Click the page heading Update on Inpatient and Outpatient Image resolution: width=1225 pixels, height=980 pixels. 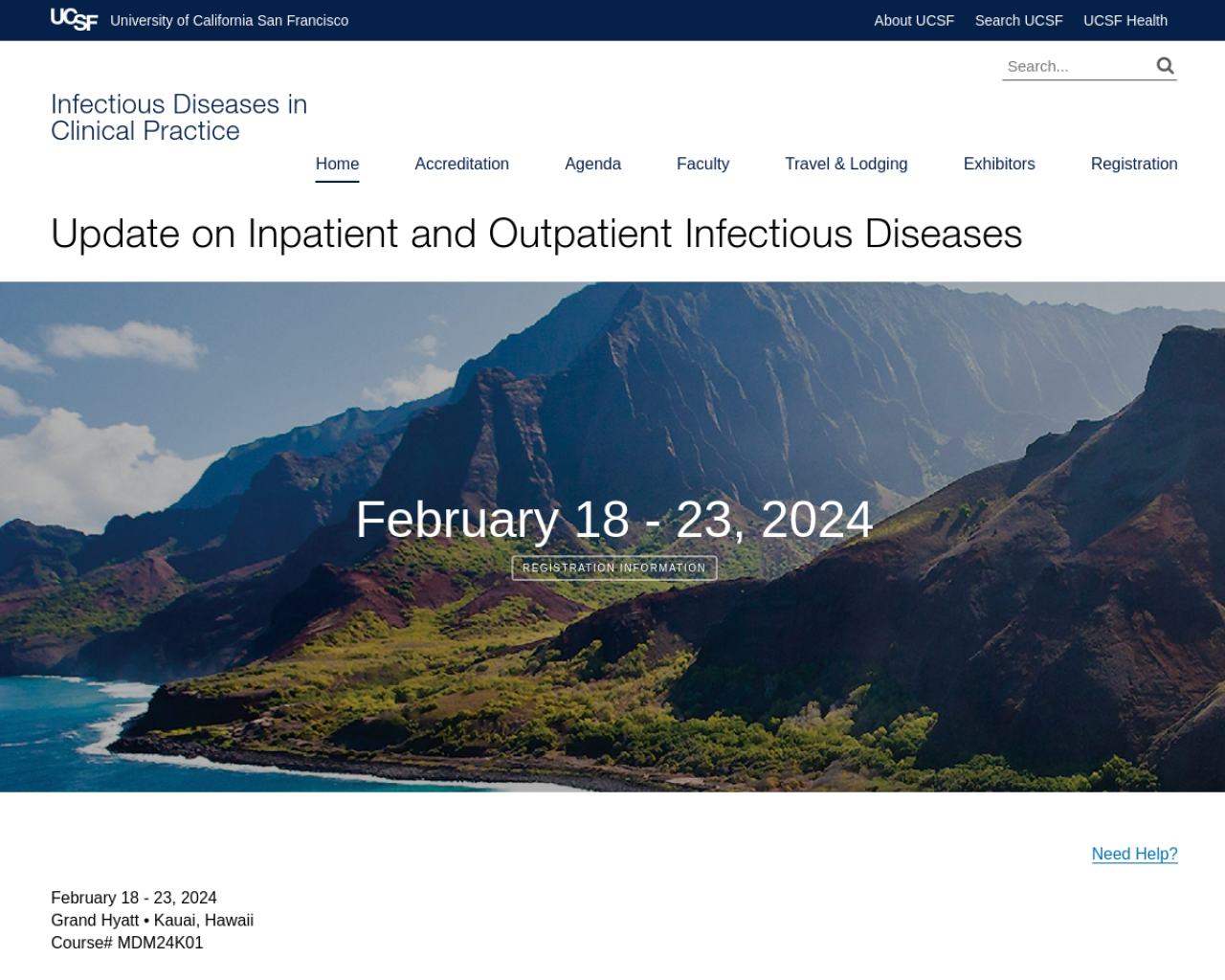537,234
